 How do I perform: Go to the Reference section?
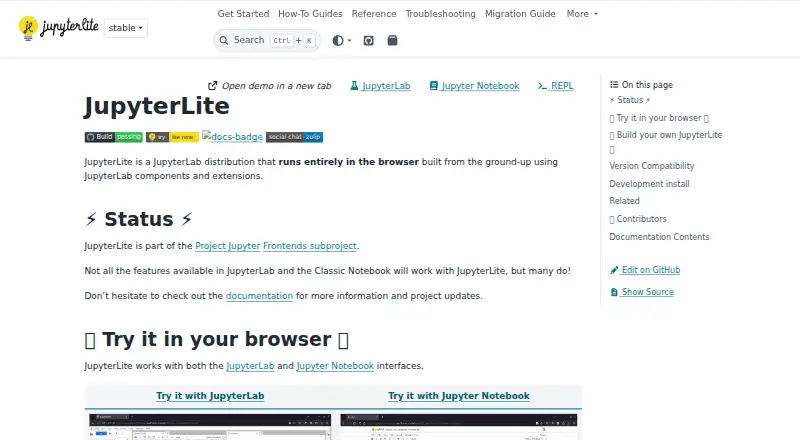pos(374,14)
